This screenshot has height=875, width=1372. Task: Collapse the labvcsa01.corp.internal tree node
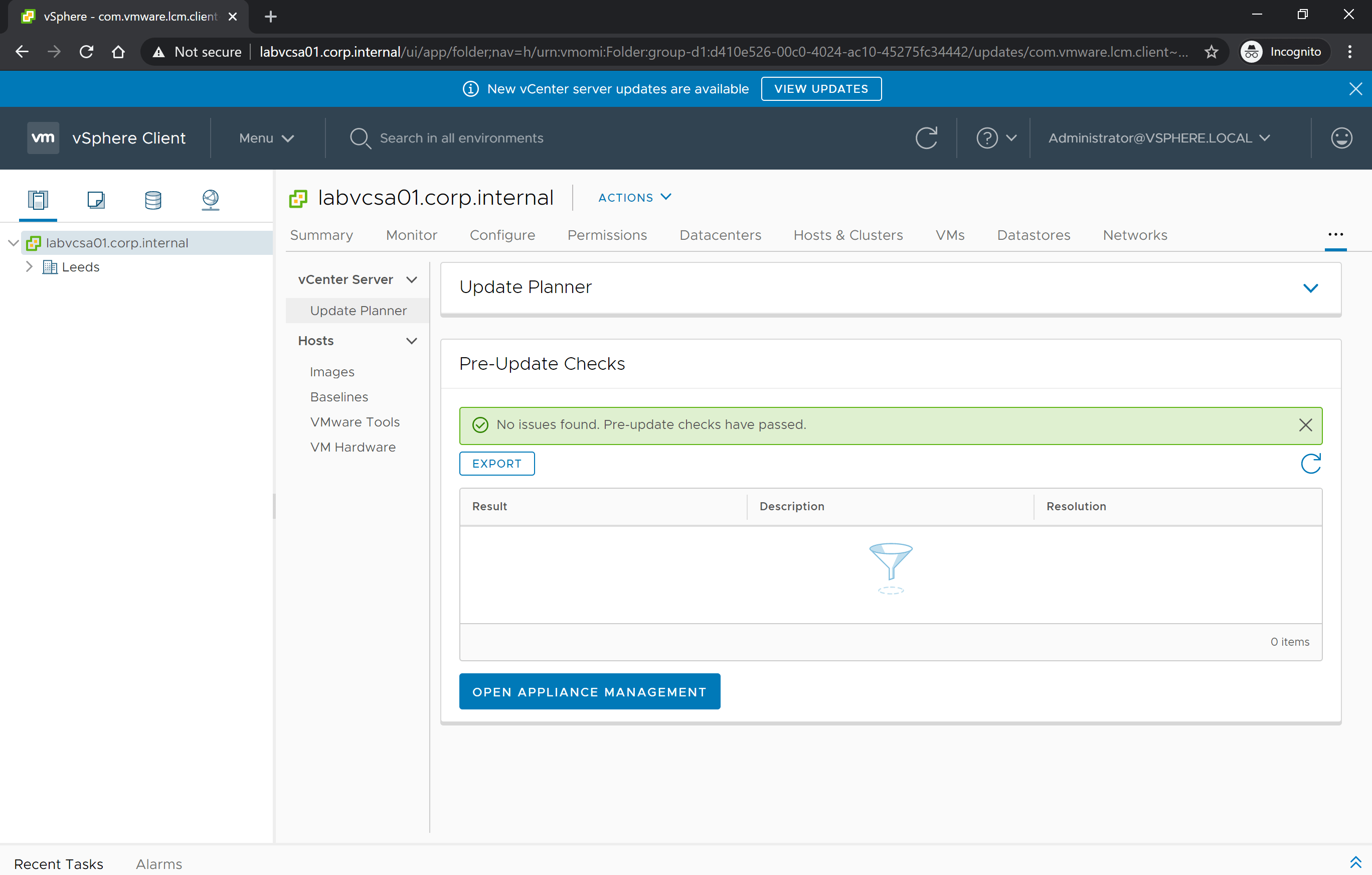pos(14,243)
